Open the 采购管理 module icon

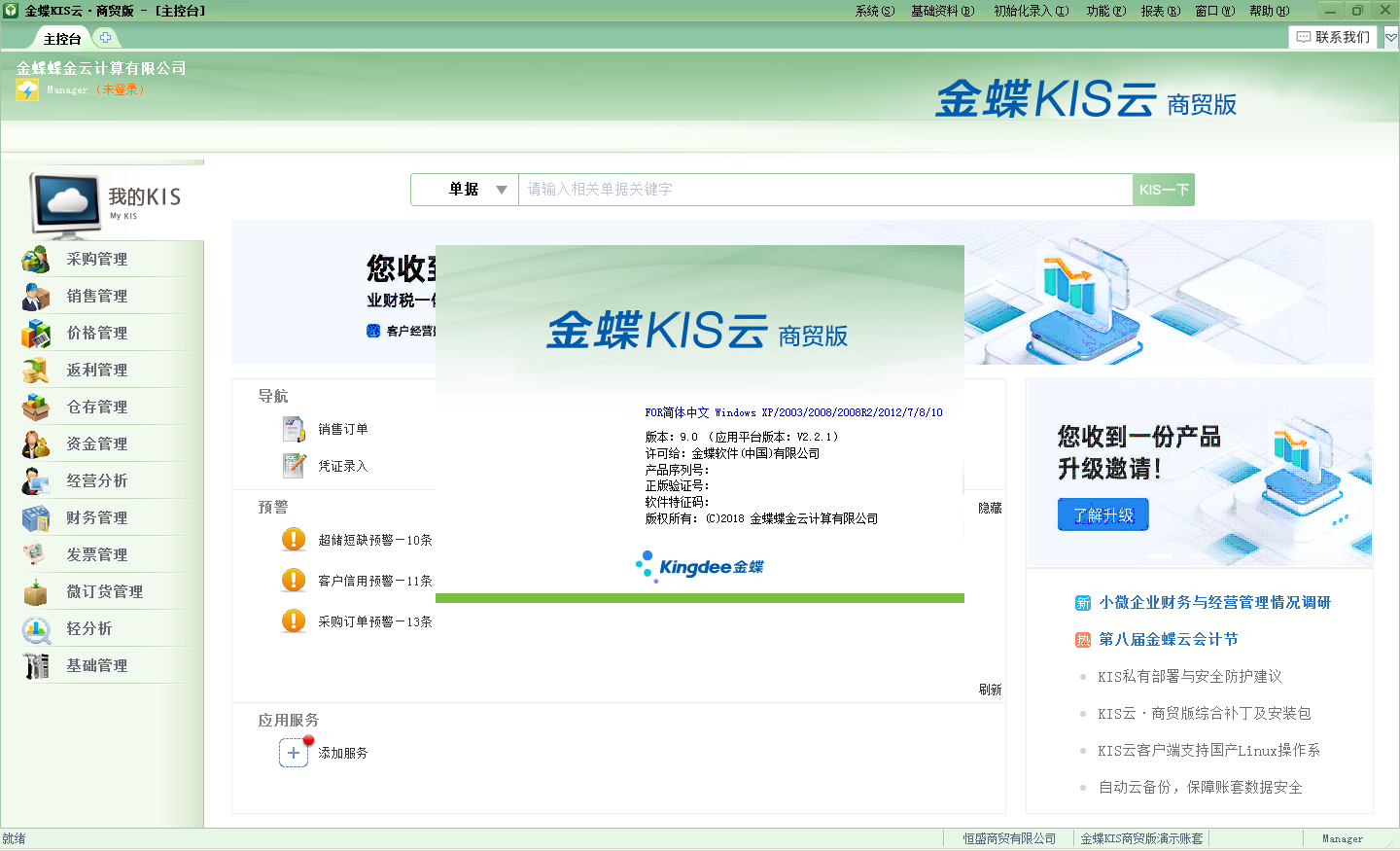click(36, 260)
